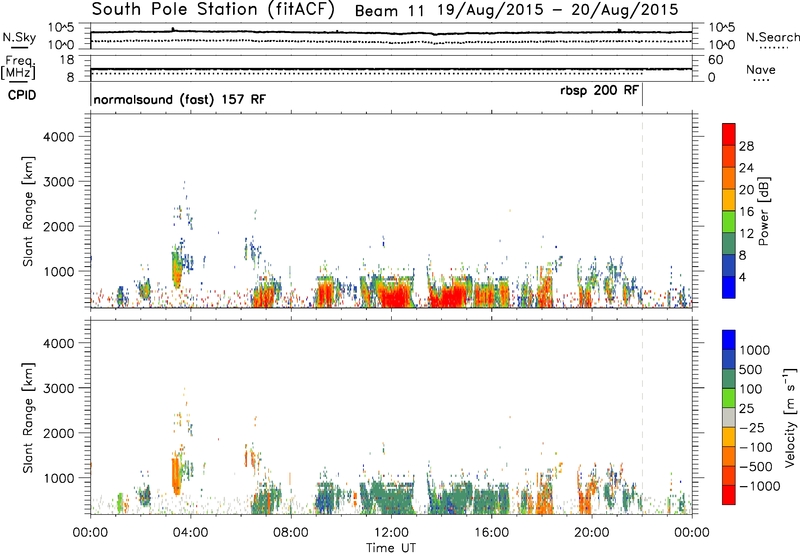Click the '60' tick on Nave axis

pos(715,60)
